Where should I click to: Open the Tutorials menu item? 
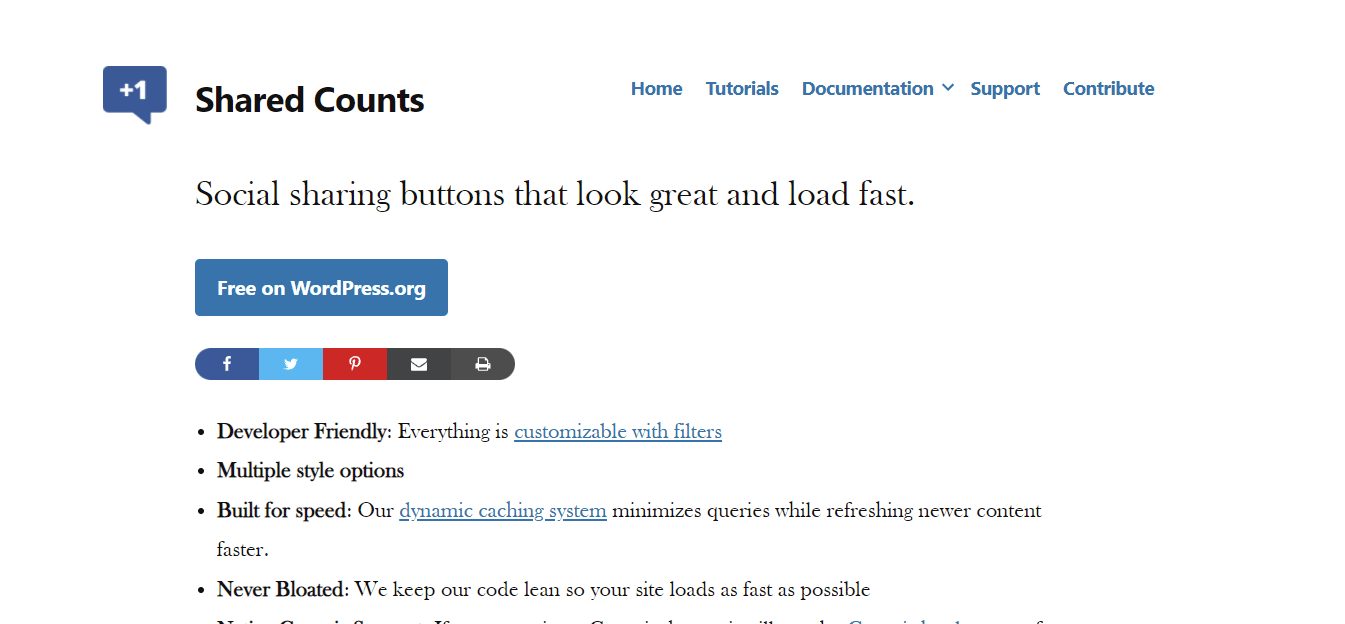(742, 89)
